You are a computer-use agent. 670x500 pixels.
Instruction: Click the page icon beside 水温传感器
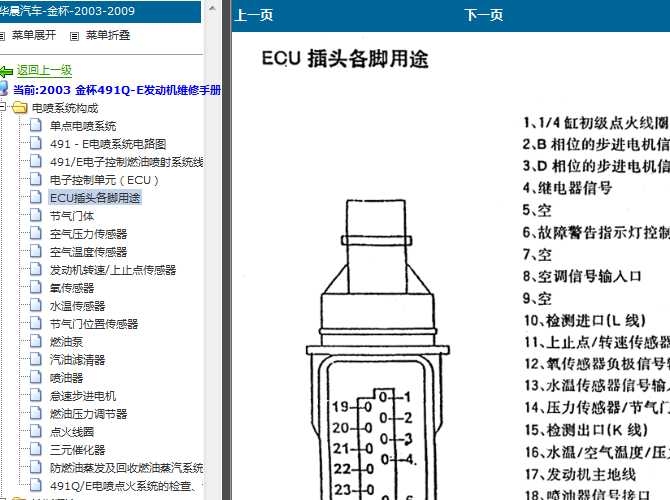(x=36, y=305)
